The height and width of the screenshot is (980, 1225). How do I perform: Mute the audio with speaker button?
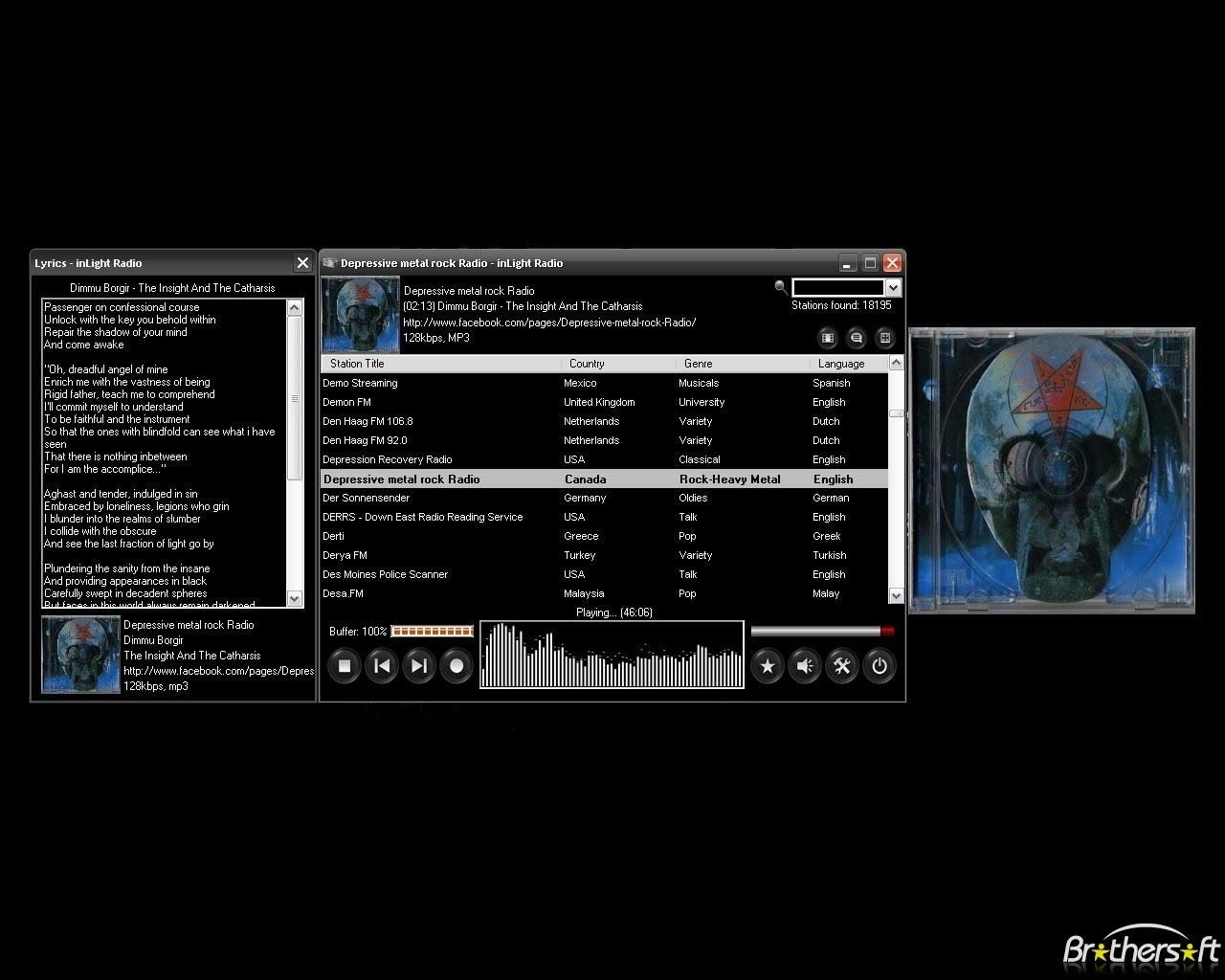[x=805, y=666]
